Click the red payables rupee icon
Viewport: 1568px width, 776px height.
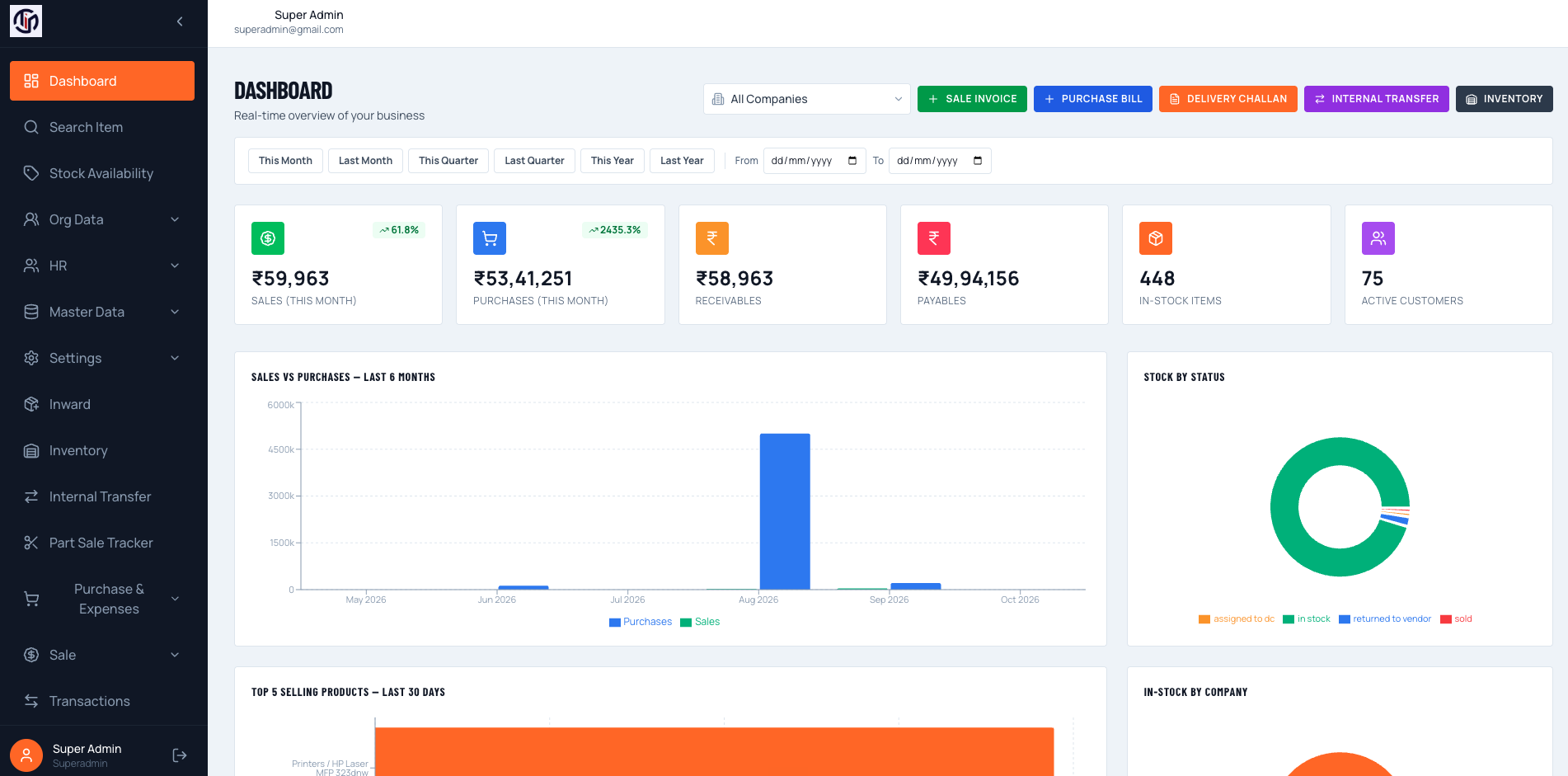click(x=934, y=238)
